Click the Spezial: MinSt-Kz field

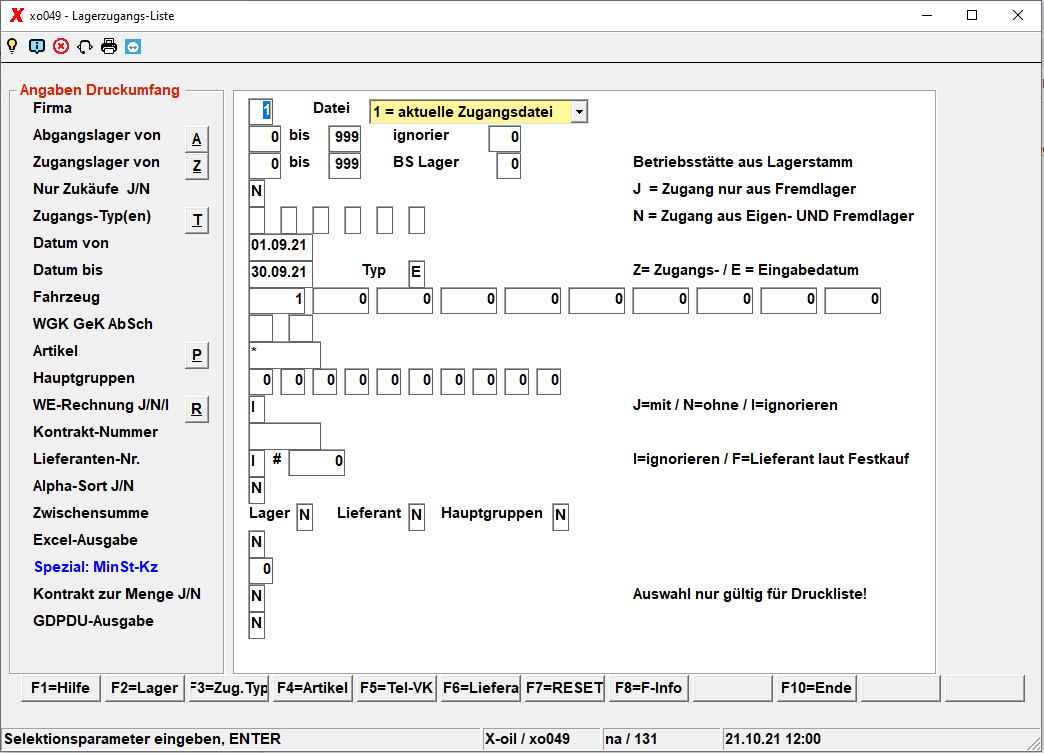point(260,570)
